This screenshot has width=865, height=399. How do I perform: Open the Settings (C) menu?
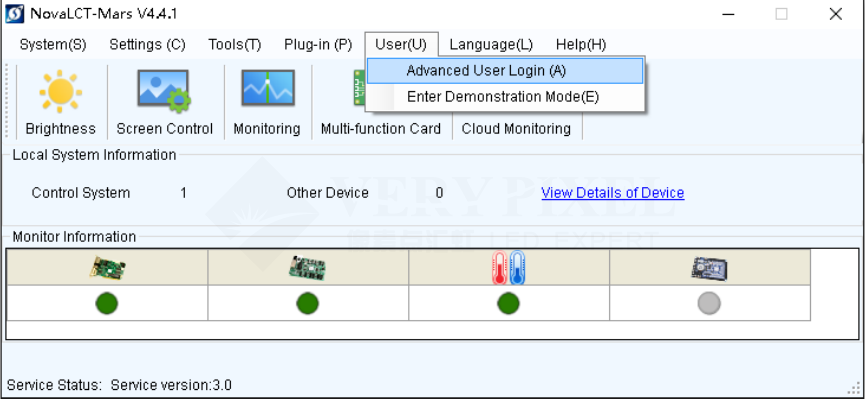click(x=147, y=45)
